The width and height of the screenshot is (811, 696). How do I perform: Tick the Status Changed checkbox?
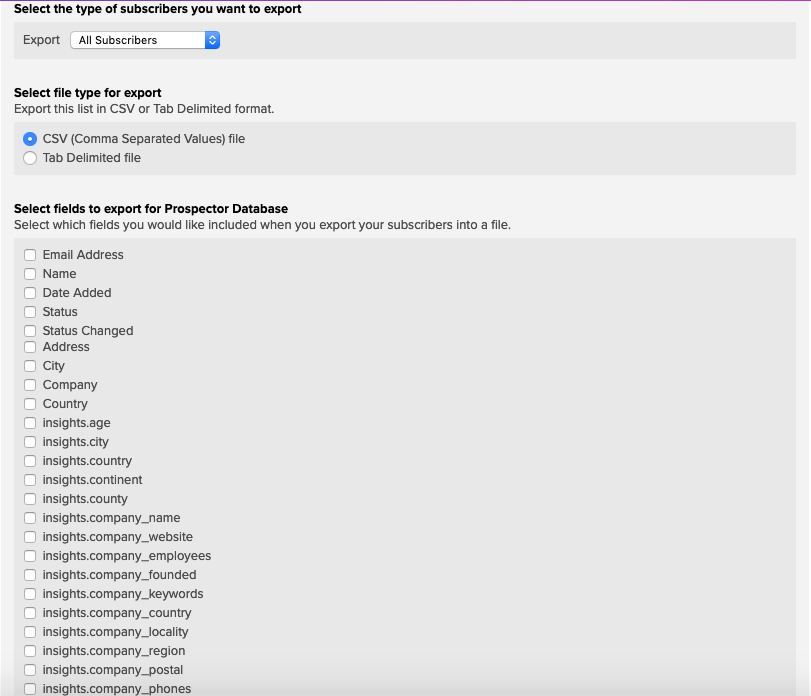(x=30, y=331)
